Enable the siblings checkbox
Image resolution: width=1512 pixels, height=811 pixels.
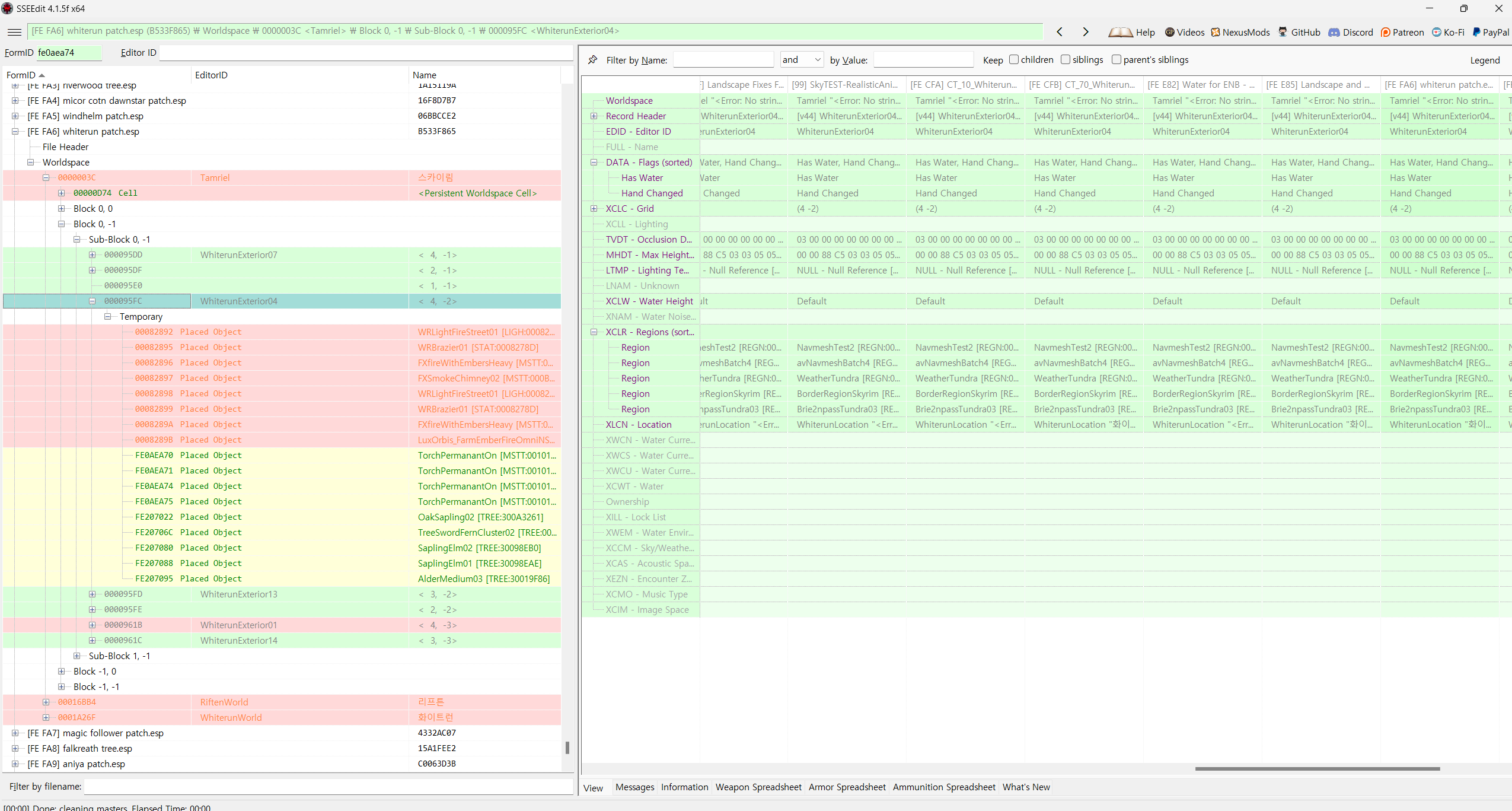1065,59
